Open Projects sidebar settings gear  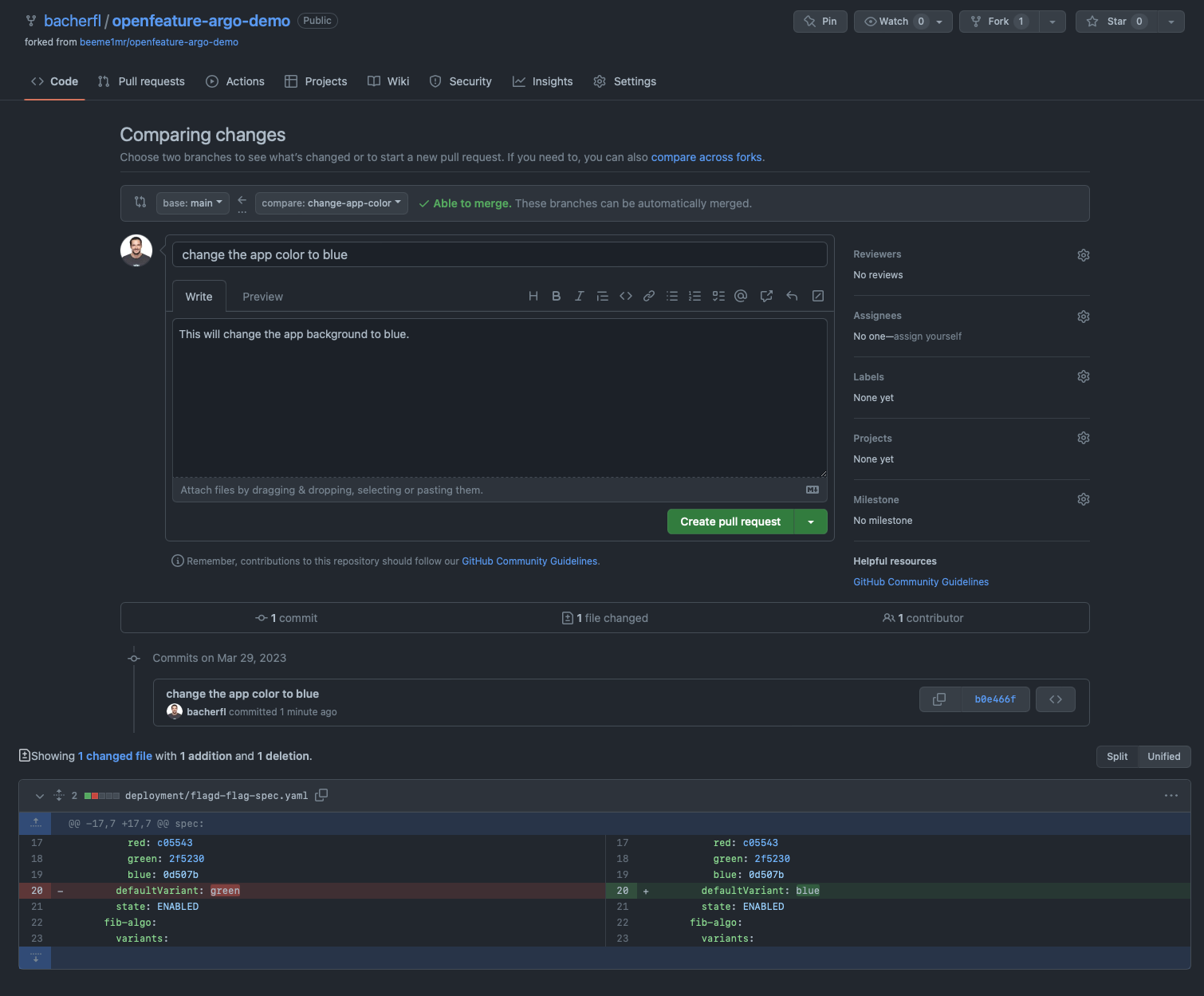point(1084,438)
